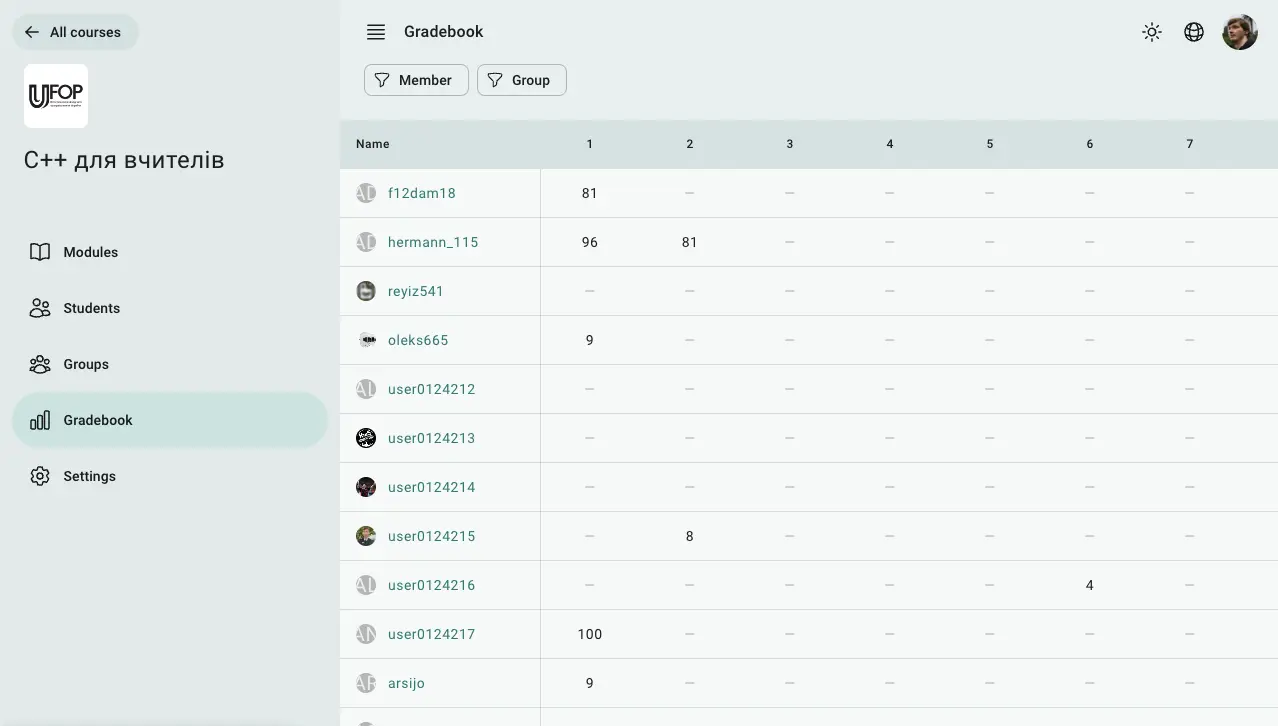Open hermann_115 student link

tap(432, 242)
